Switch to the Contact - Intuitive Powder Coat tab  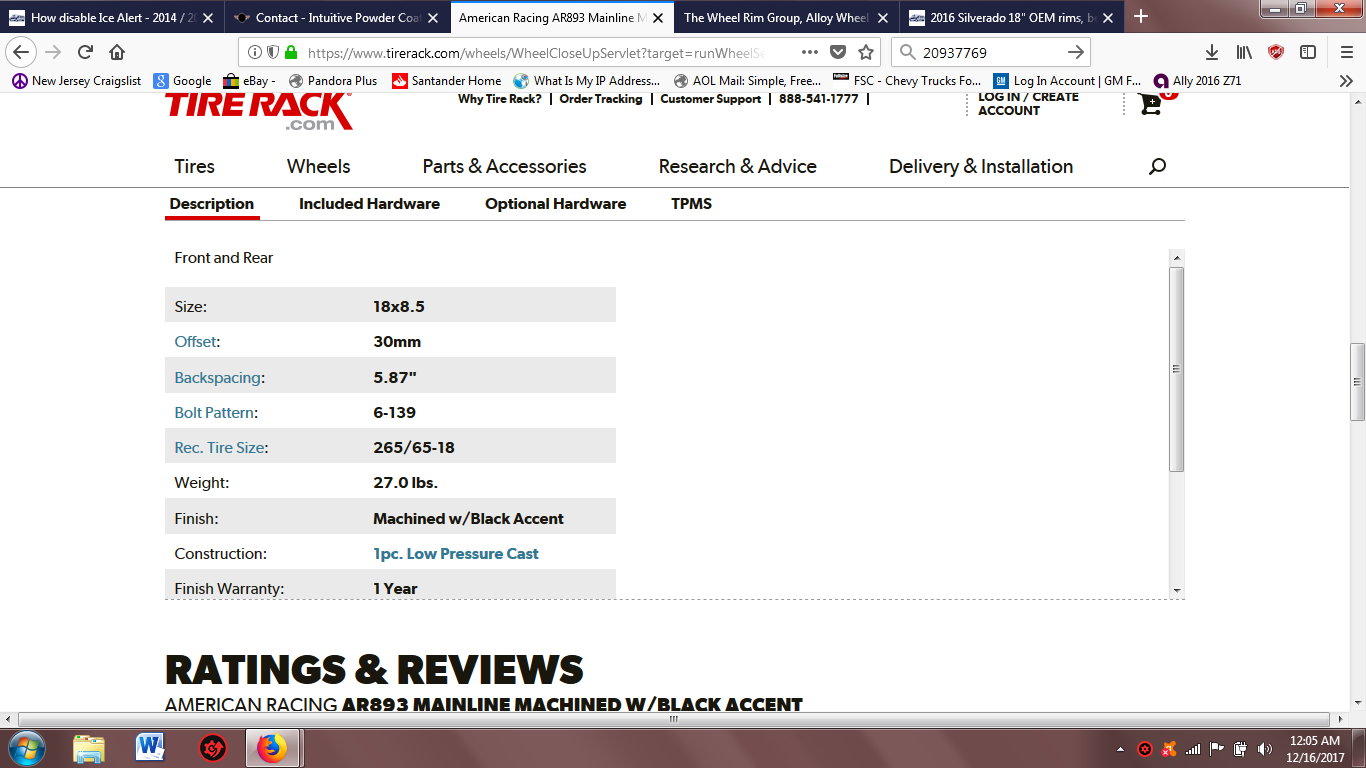336,17
